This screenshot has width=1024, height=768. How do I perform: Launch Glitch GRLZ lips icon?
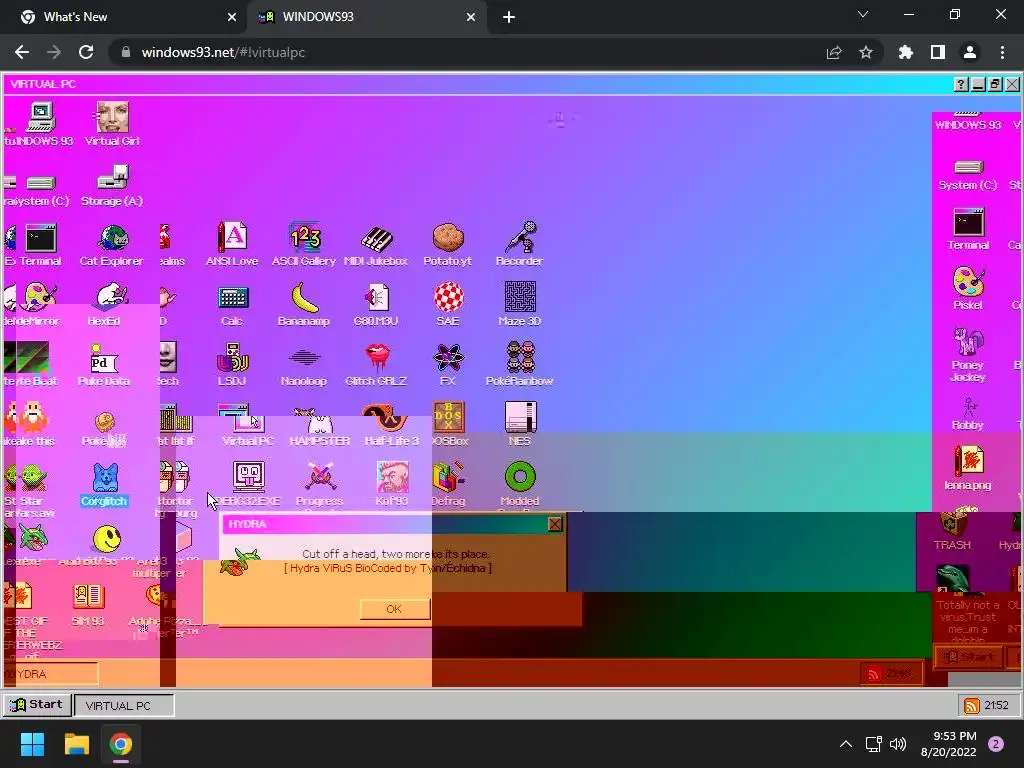pyautogui.click(x=376, y=365)
